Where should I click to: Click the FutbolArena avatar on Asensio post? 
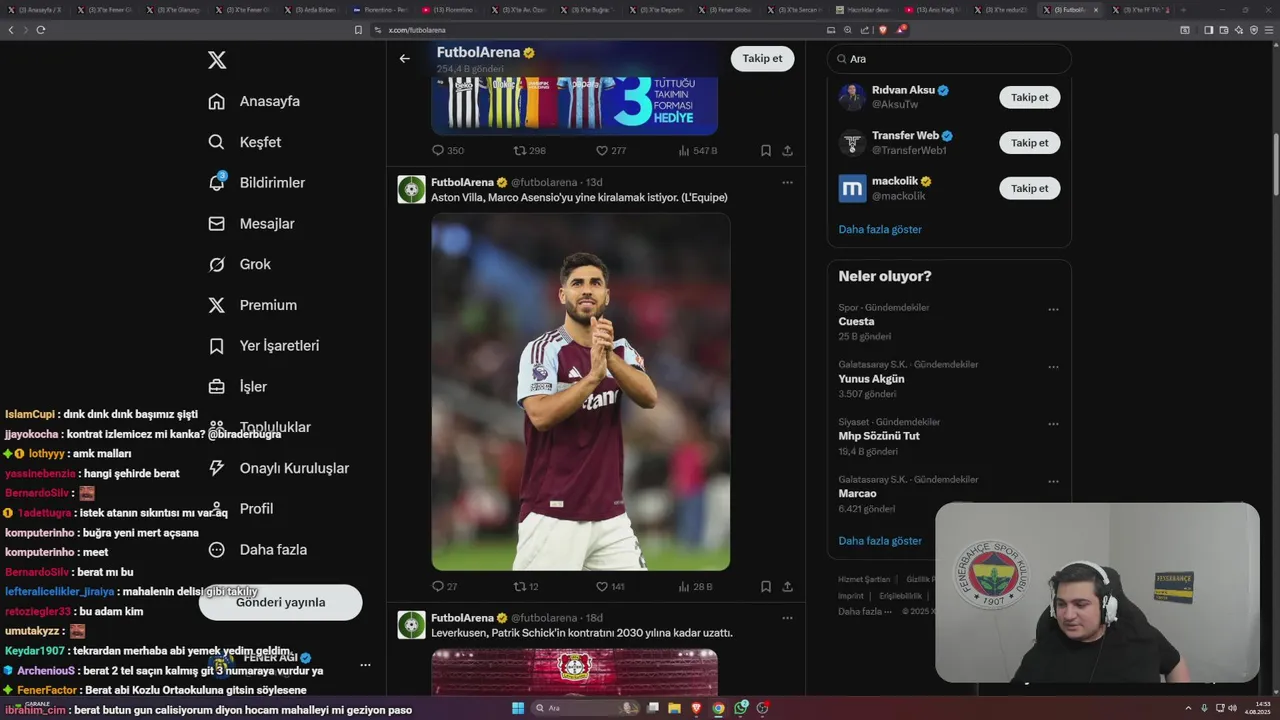(411, 189)
